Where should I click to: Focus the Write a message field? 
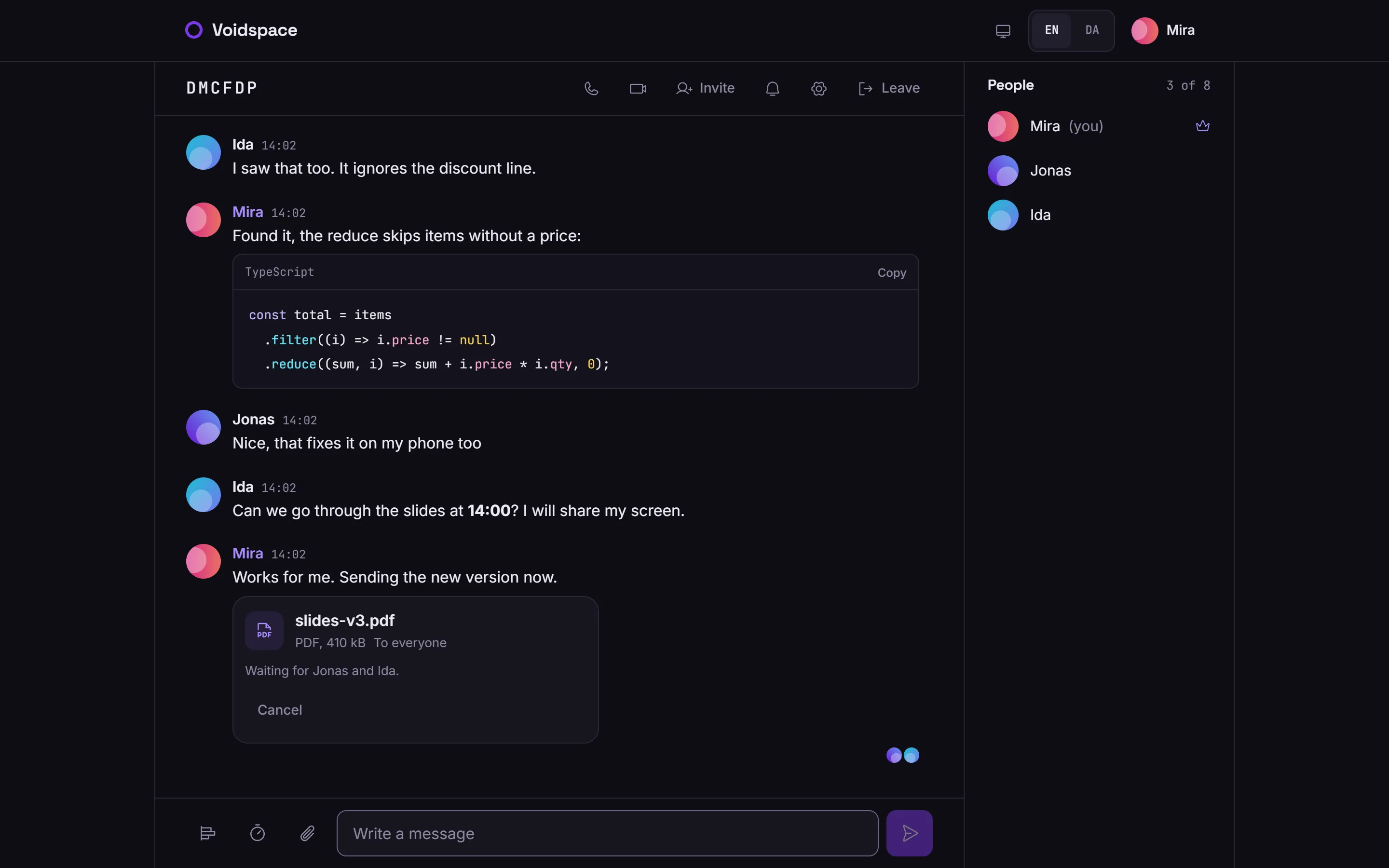[x=607, y=833]
